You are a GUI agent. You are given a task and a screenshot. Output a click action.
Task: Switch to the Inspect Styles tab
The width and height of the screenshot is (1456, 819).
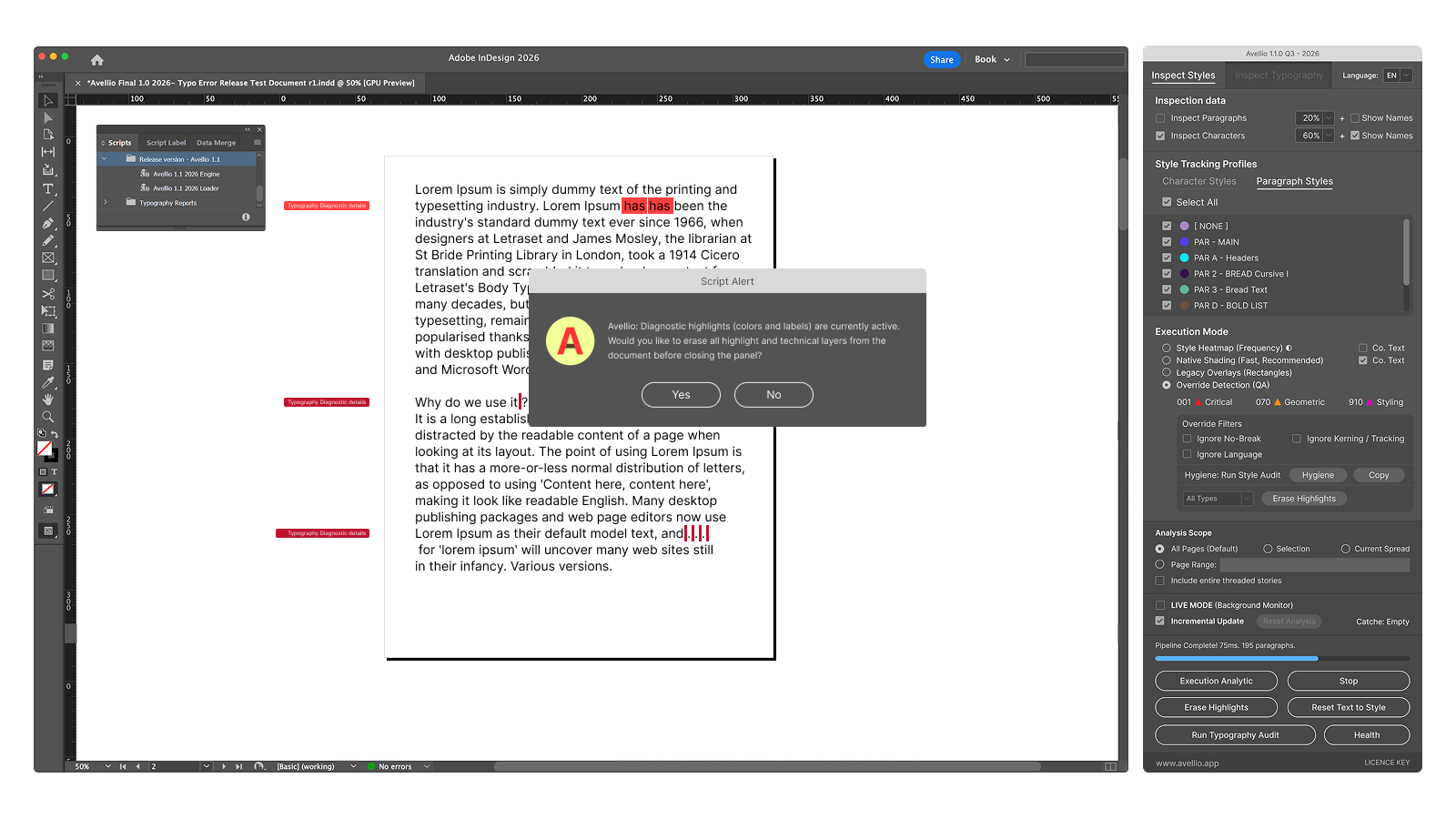click(1183, 76)
